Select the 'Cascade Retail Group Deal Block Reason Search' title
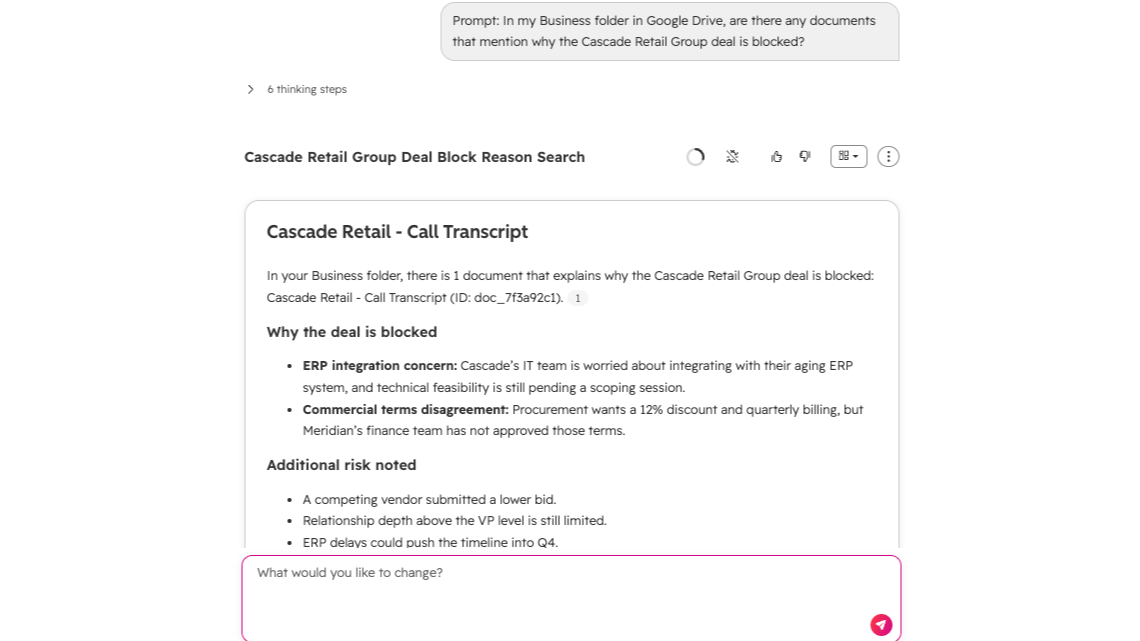Screen dimensions: 1140x641 (414, 157)
